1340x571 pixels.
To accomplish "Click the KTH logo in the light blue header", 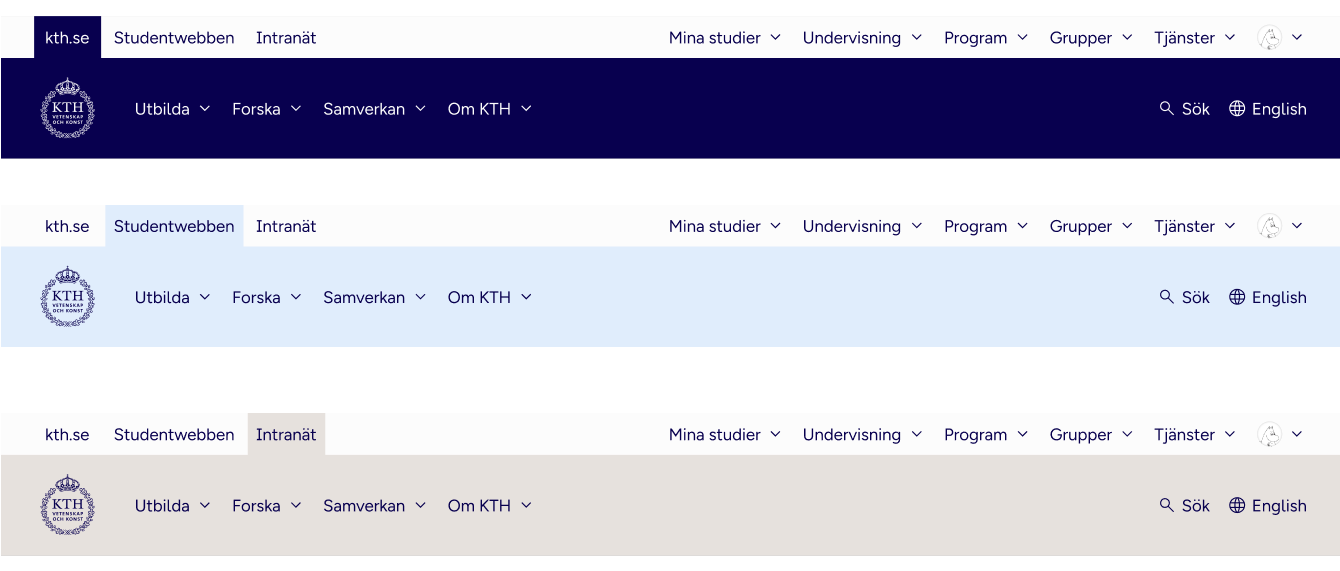I will tap(68, 297).
